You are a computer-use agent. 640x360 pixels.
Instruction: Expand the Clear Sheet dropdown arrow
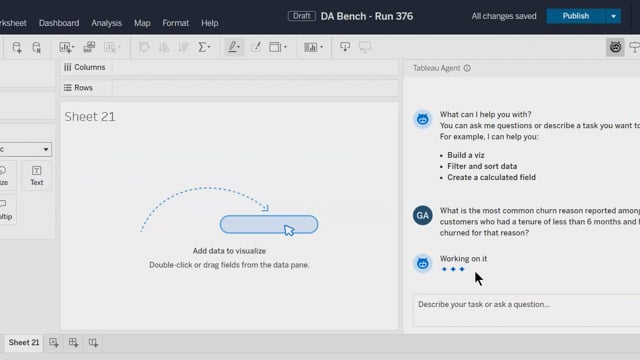pos(119,47)
